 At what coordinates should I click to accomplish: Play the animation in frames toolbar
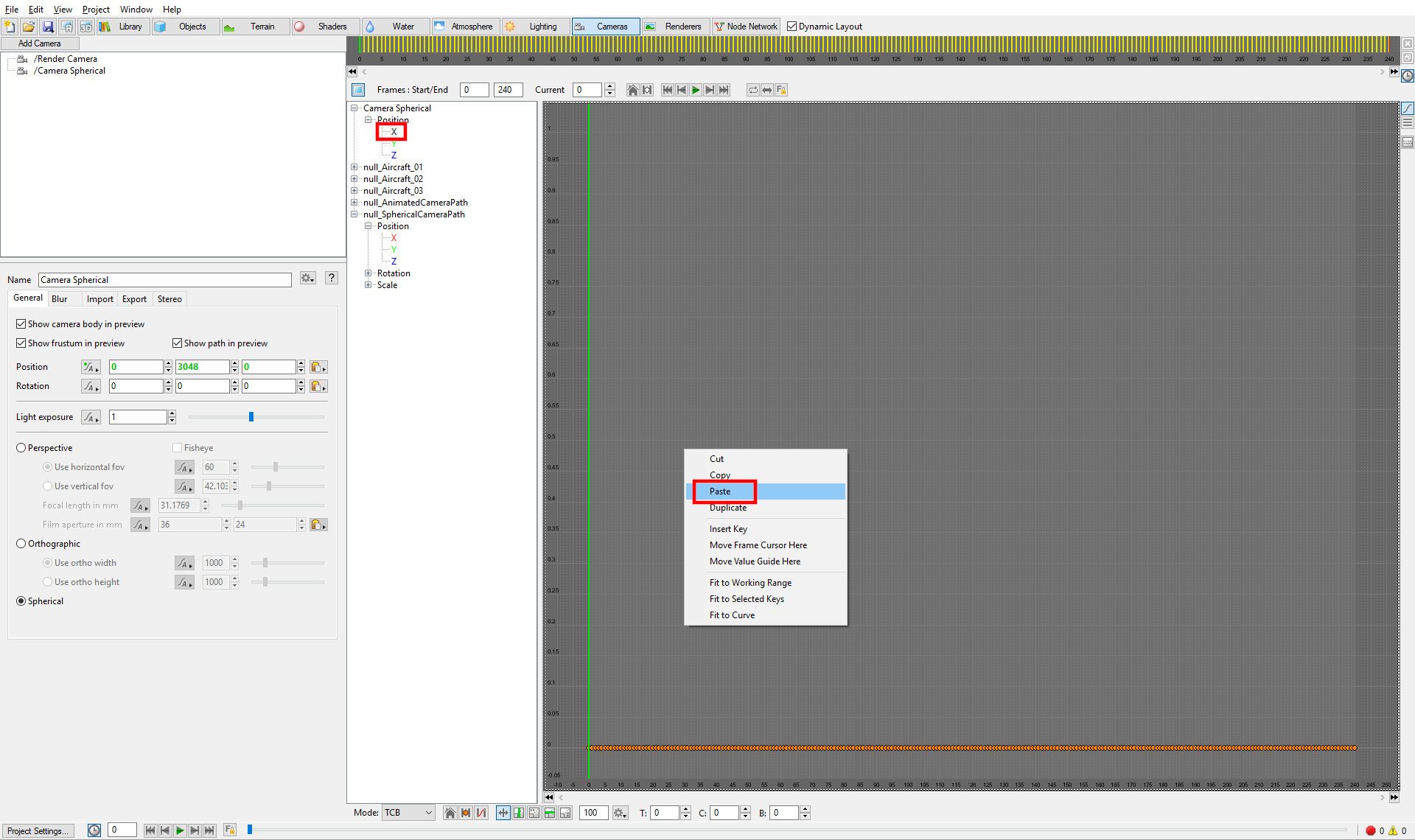point(695,90)
